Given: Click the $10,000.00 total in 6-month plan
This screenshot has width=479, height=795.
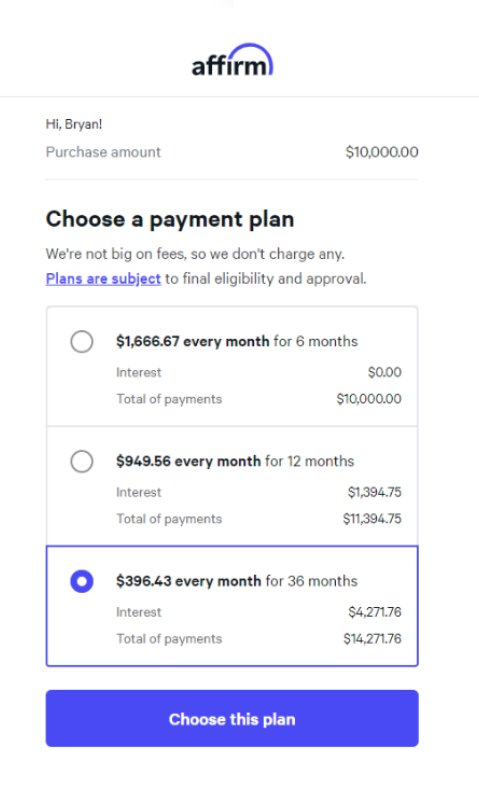Looking at the screenshot, I should (369, 399).
